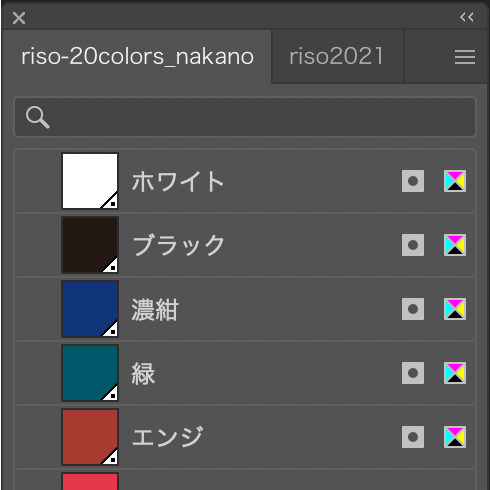Select the 緑 green swatch
The image size is (490, 490).
(x=90, y=373)
